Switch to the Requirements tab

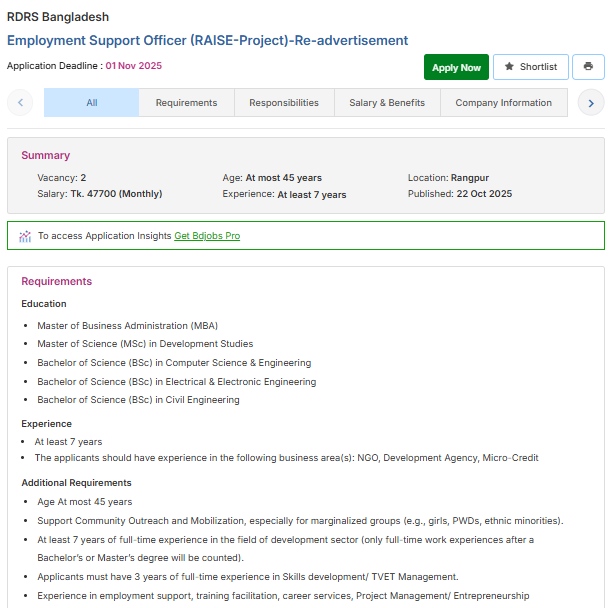pos(186,103)
